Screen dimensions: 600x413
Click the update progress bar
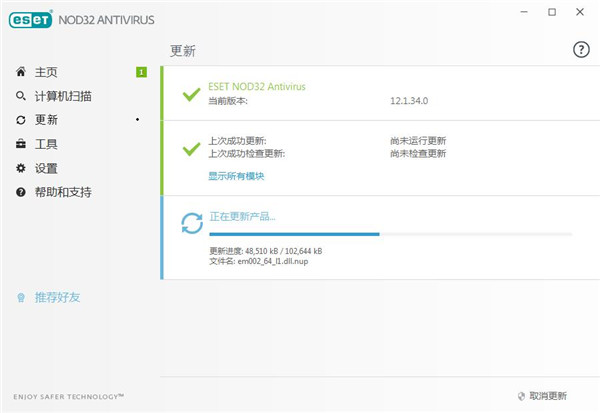click(390, 234)
